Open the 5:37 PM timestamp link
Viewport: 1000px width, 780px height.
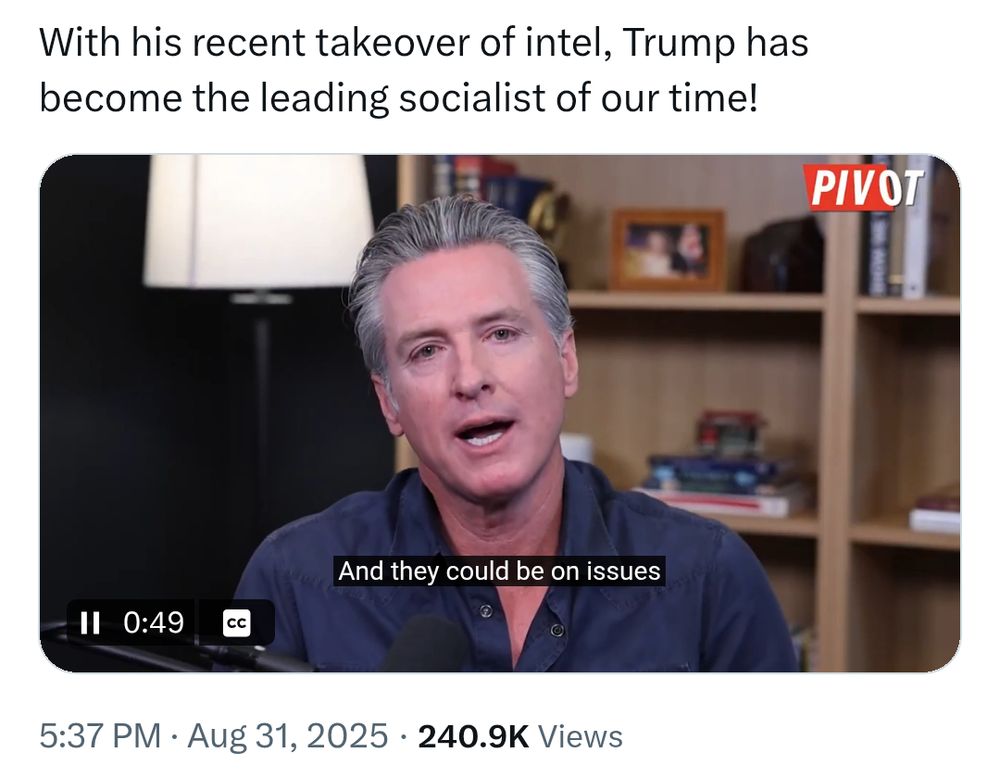[100, 735]
